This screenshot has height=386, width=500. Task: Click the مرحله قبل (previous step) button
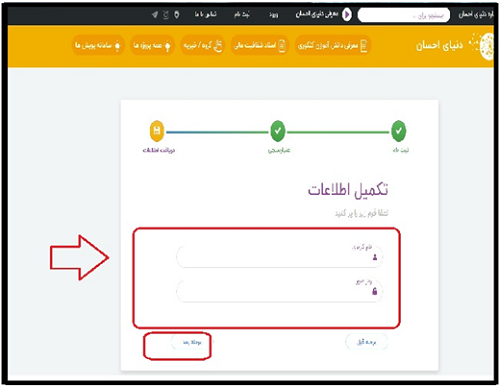[x=367, y=342]
